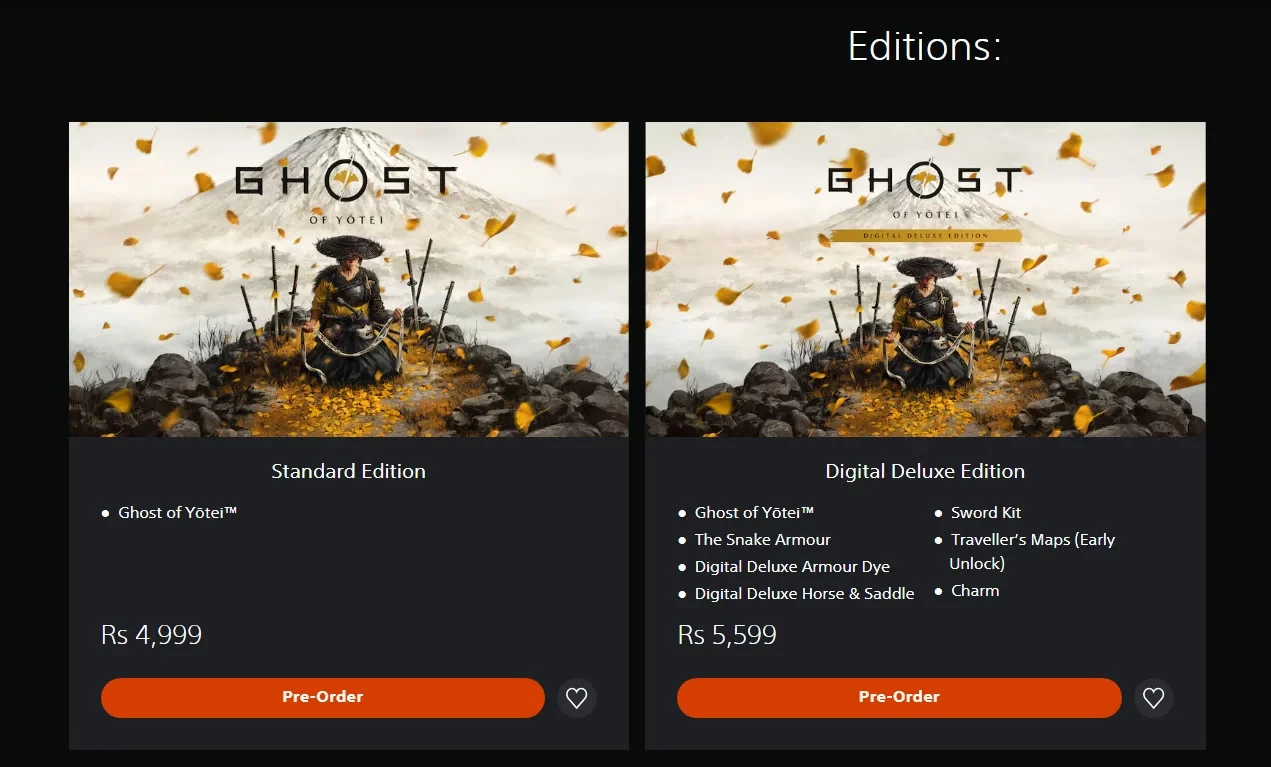Select Digital Deluxe Horse & Saddle item
The height and width of the screenshot is (767, 1271).
(804, 594)
